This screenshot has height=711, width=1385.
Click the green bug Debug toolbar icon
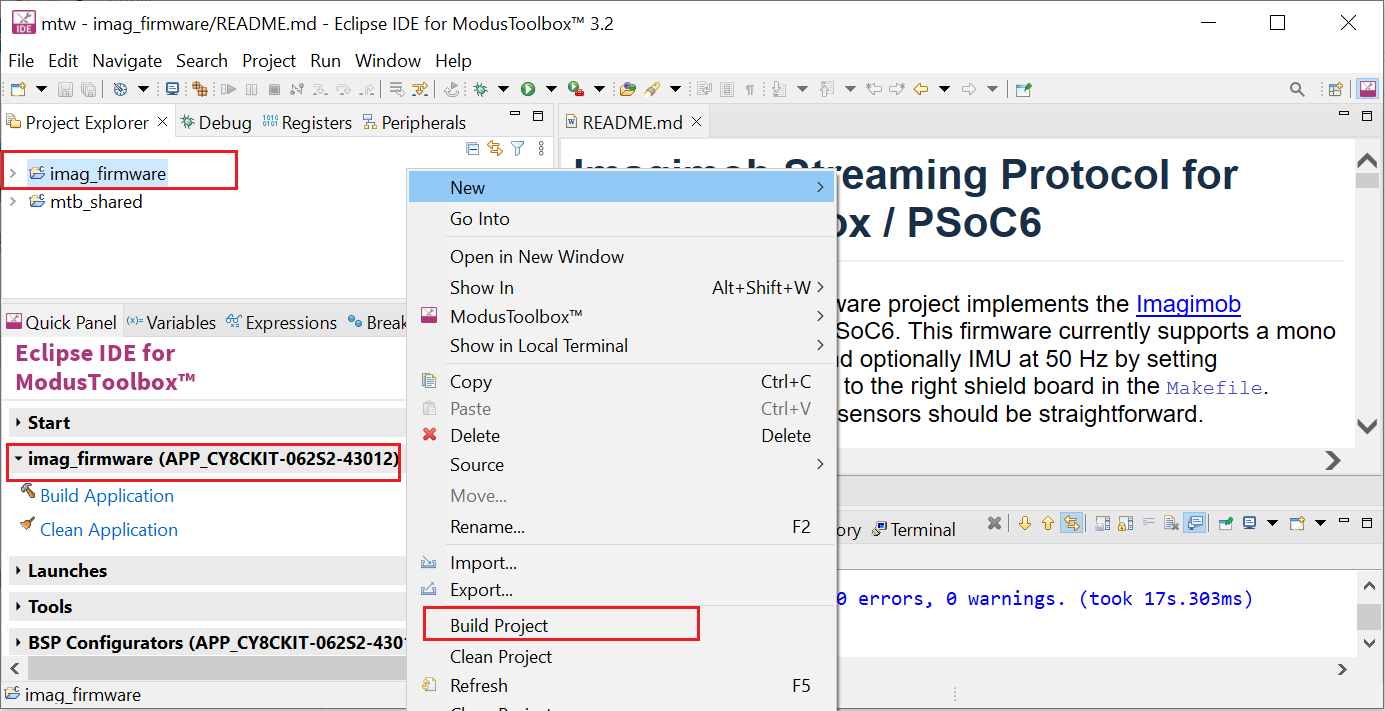point(480,89)
